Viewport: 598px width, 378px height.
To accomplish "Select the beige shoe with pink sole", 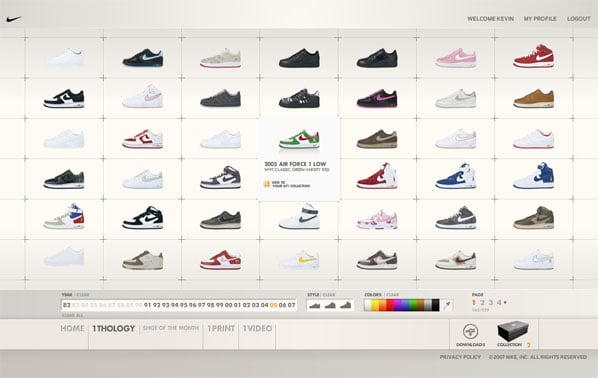I will 220,58.
